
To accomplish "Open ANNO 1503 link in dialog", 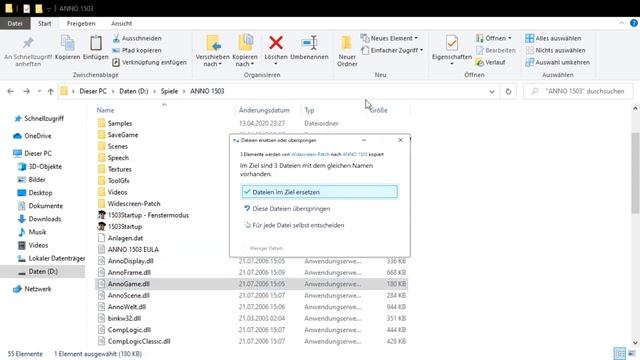I will [x=355, y=155].
